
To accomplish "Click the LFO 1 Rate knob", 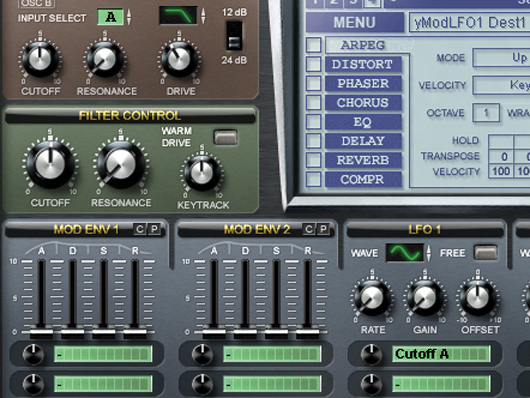I will click(372, 298).
